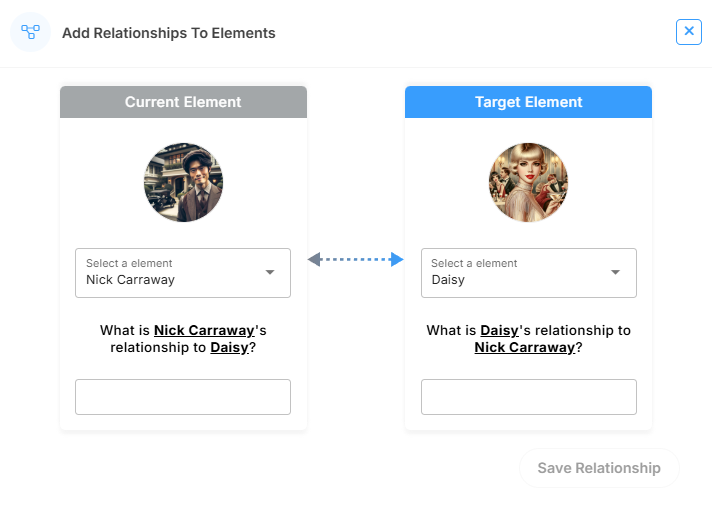Select the Current Element header tab

pyautogui.click(x=183, y=102)
